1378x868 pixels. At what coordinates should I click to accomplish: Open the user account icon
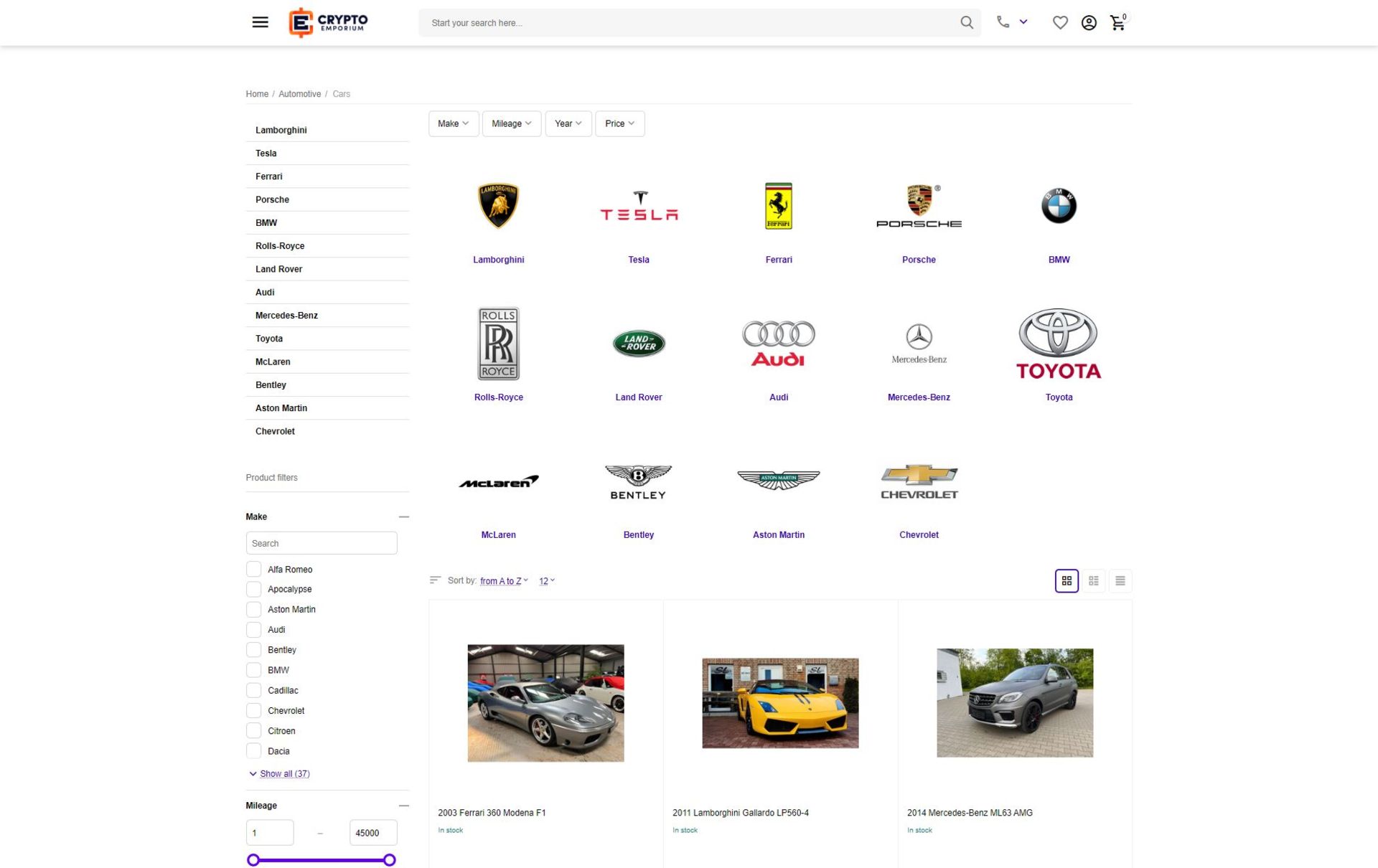[x=1089, y=23]
